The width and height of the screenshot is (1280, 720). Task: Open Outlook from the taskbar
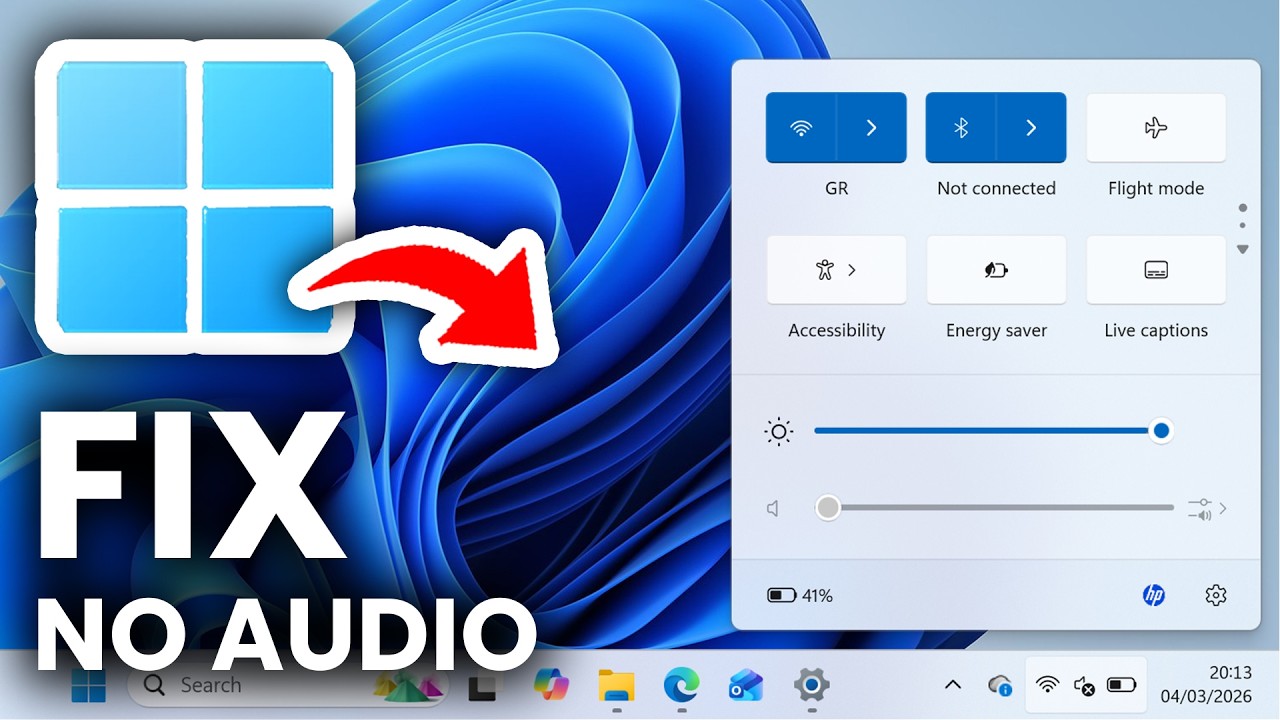[x=746, y=685]
